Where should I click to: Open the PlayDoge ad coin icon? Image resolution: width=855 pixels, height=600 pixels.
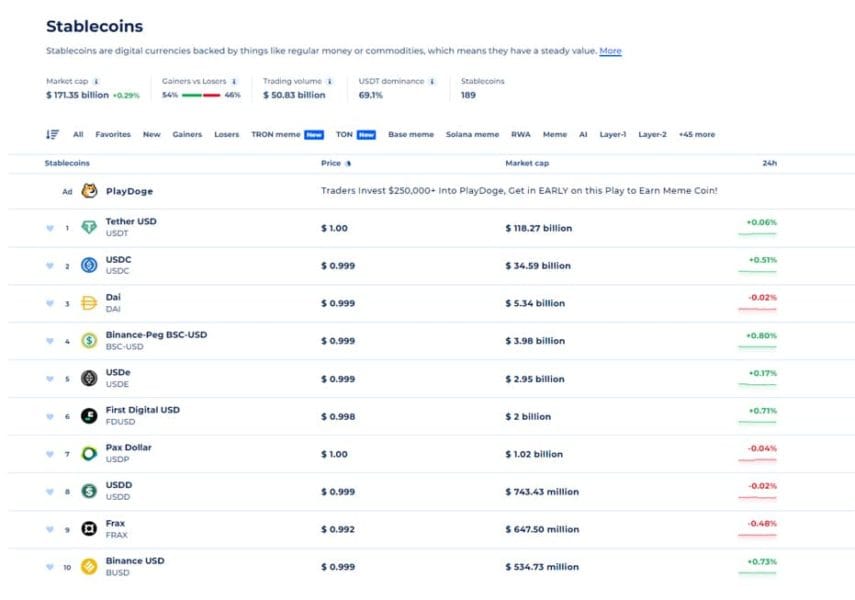[x=90, y=188]
